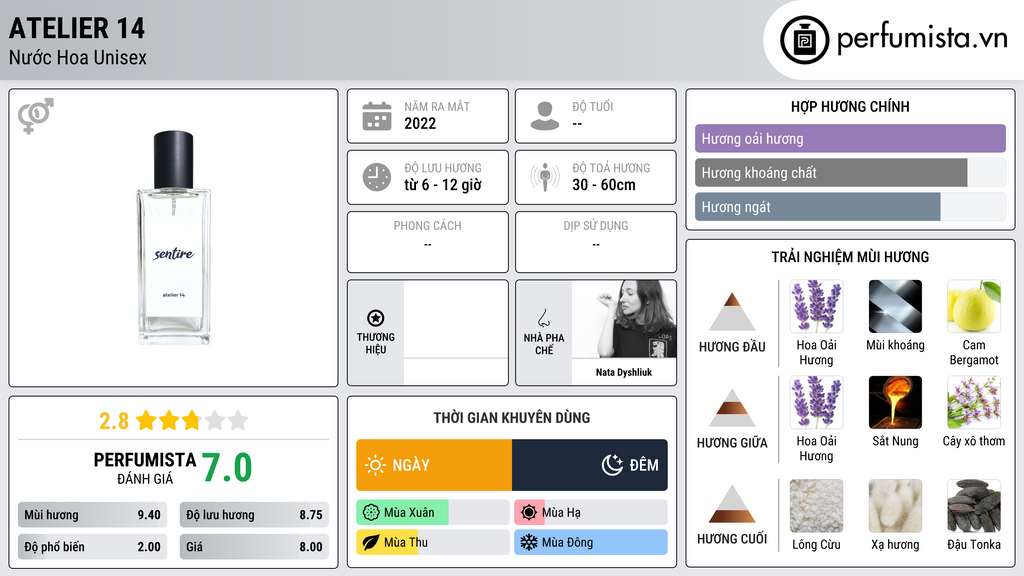Image resolution: width=1024 pixels, height=576 pixels.
Task: Select the Mùi khoáng note image
Action: (x=895, y=306)
